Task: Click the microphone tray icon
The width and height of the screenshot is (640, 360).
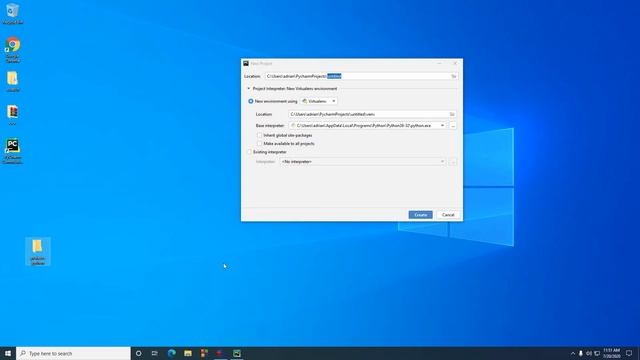Action: coord(581,353)
